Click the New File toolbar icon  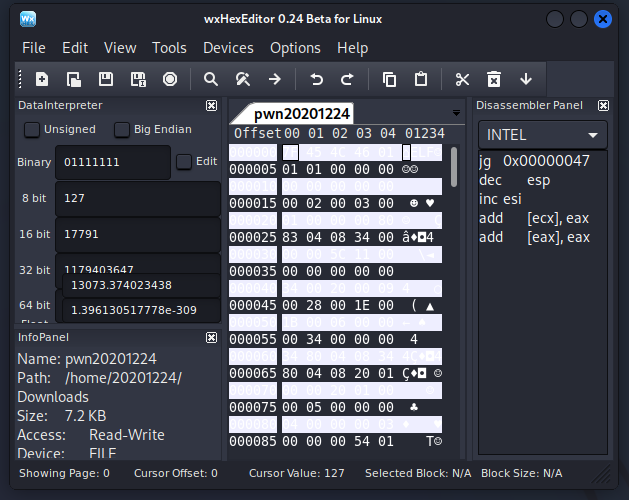tap(42, 79)
